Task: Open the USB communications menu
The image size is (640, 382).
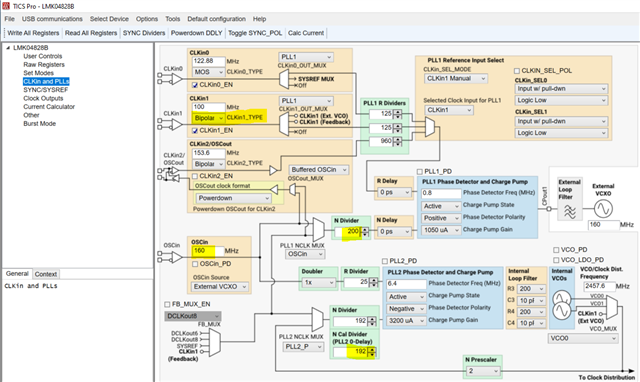Action: [x=52, y=19]
